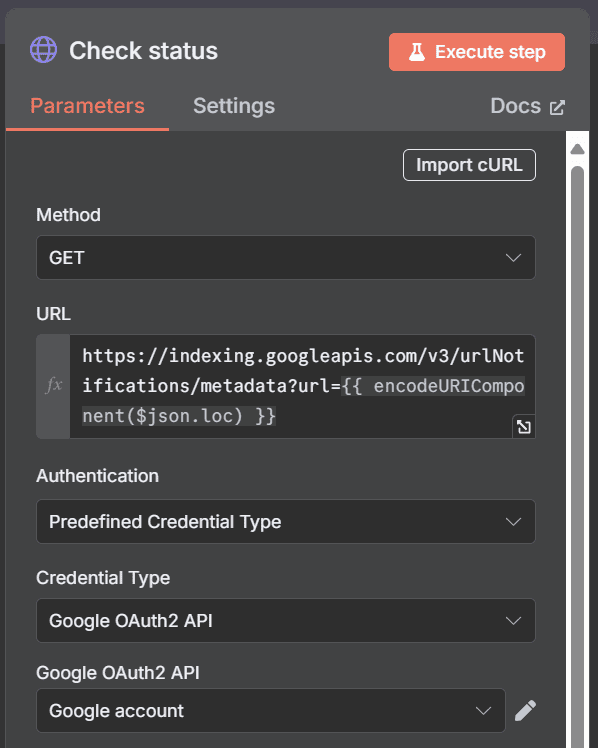Switch to the Settings tab
Screen dimensions: 598x748
click(234, 106)
